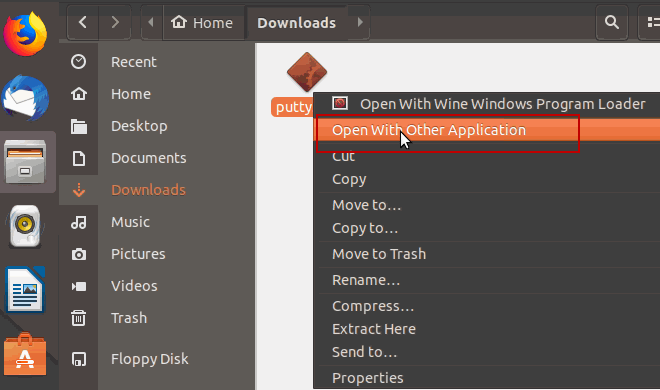The height and width of the screenshot is (390, 660).
Task: Click the Pictures camera icon in sidebar
Action: tap(79, 254)
